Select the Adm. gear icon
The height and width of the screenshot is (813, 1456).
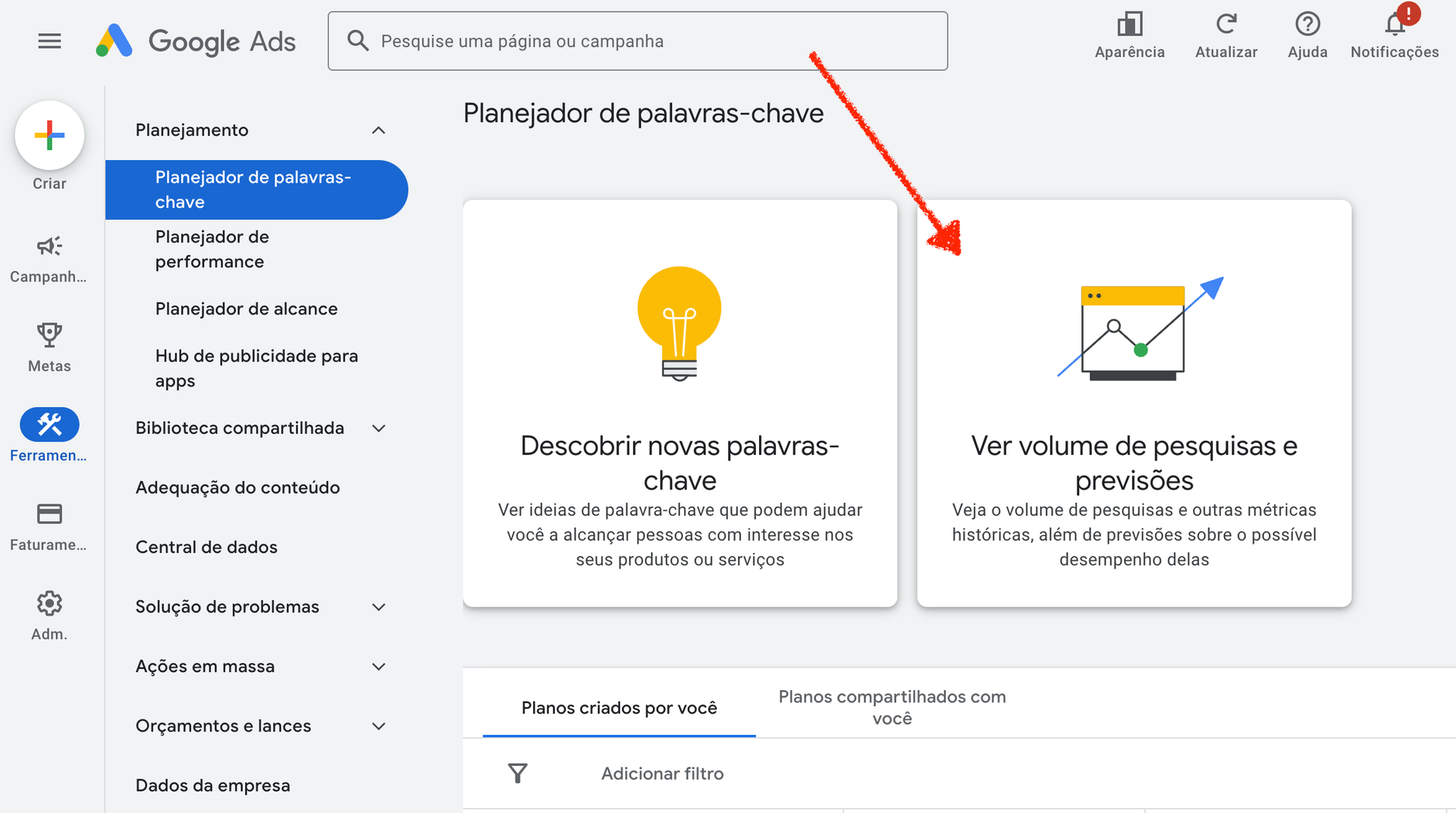coord(49,603)
